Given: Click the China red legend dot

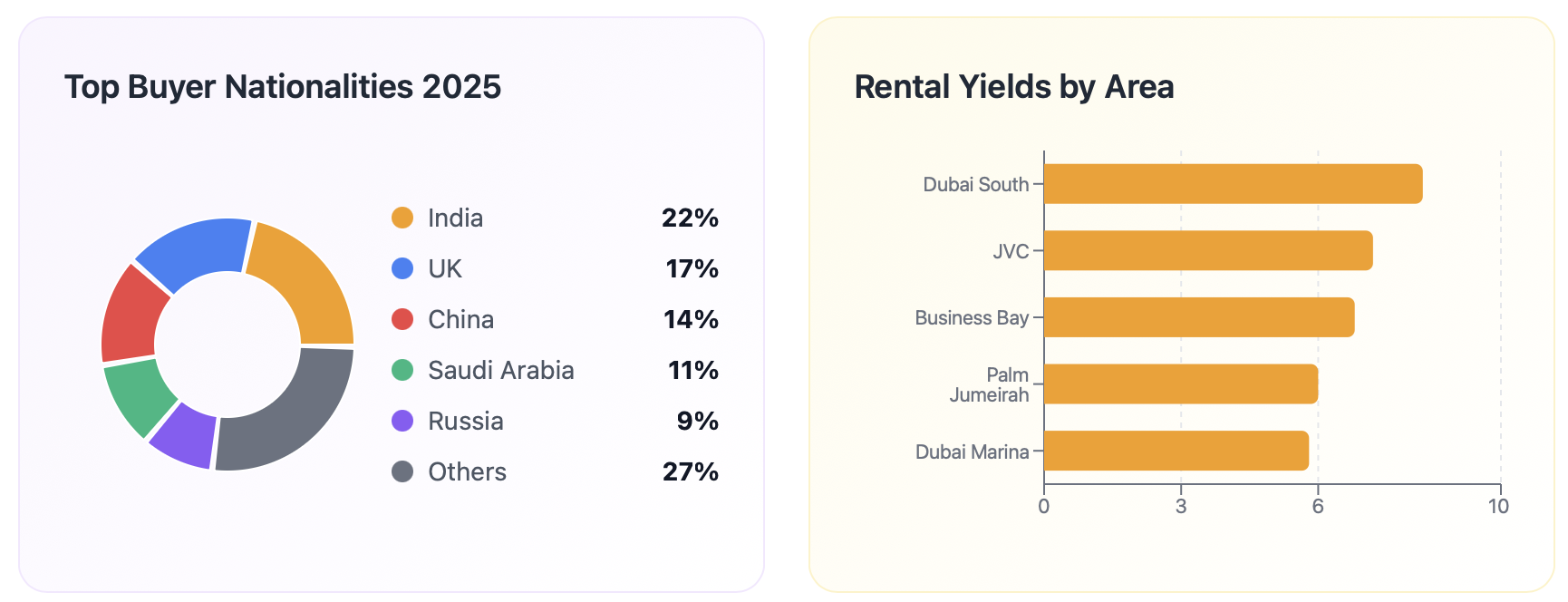Looking at the screenshot, I should [402, 319].
